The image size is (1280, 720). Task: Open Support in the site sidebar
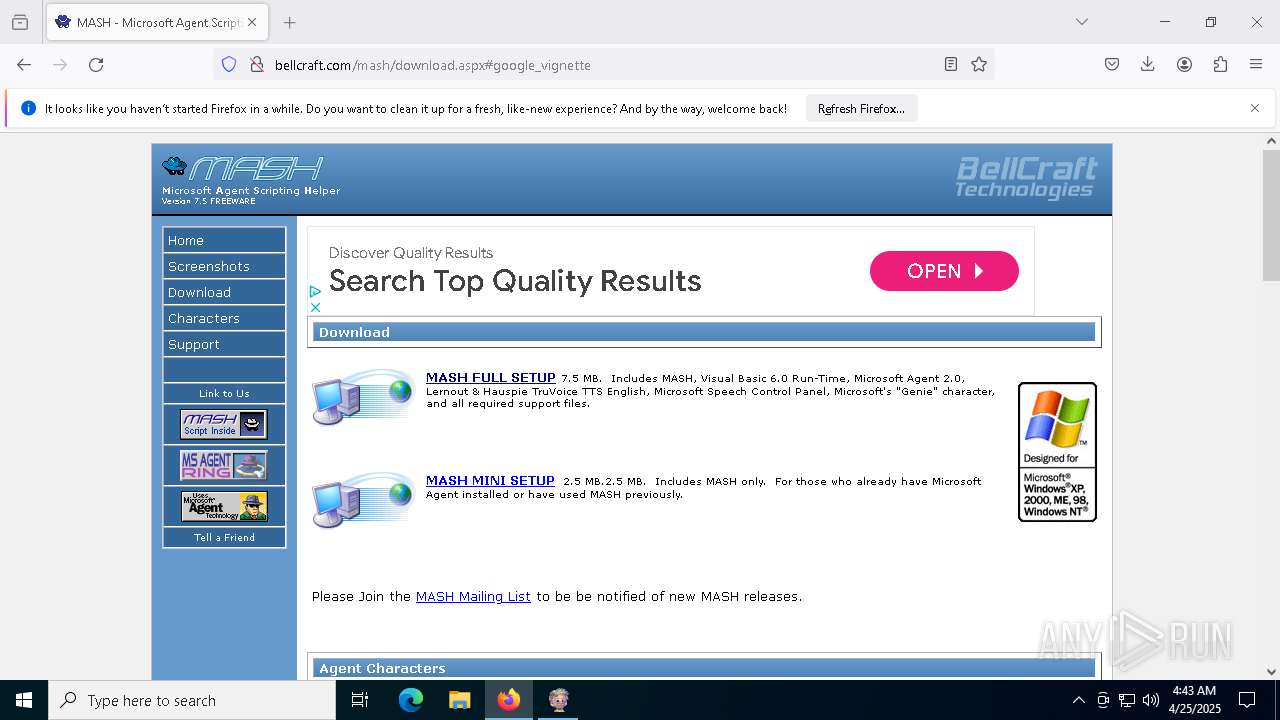coord(224,344)
